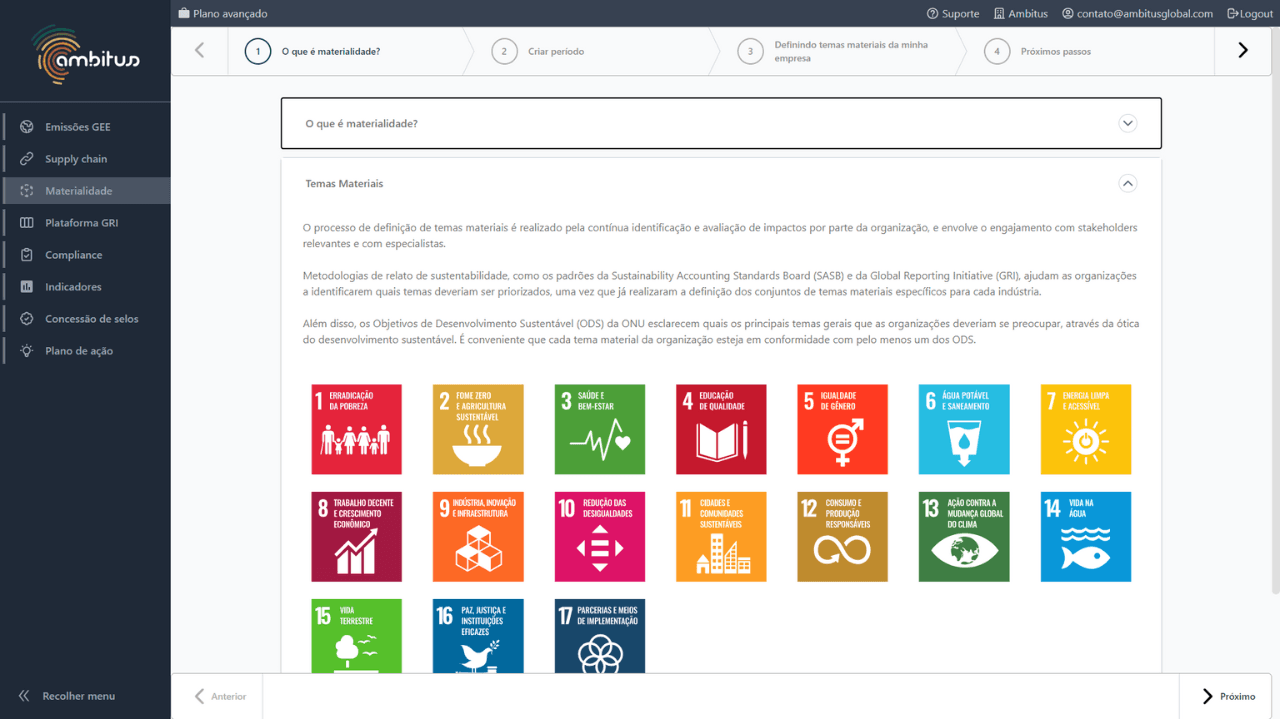Screen dimensions: 1280x720
Task: Click the Recolher menu double-chevron icon
Action: point(24,696)
